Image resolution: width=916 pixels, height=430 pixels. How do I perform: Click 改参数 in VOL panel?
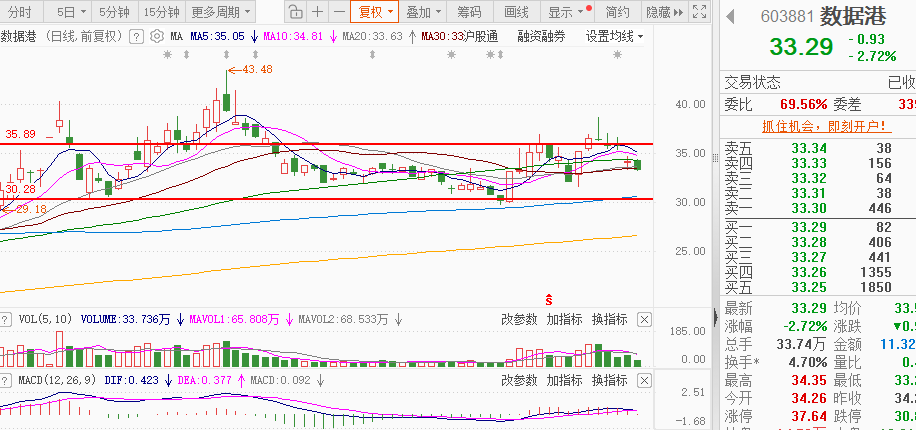coord(519,320)
